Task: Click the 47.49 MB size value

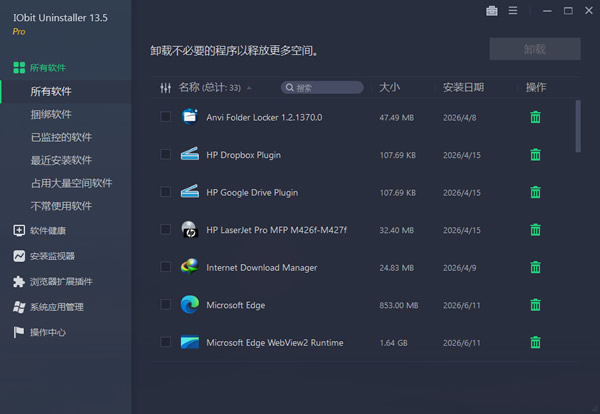Action: (x=396, y=118)
